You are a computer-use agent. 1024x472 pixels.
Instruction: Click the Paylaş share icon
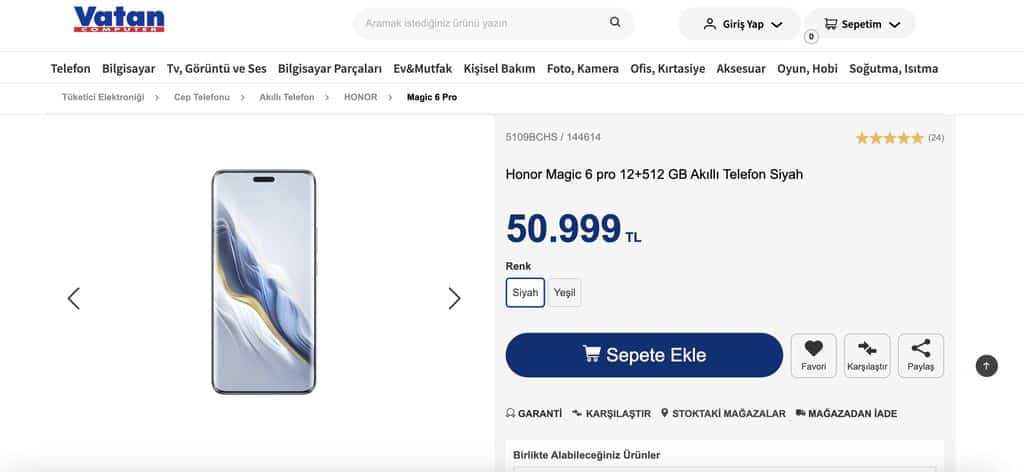921,349
